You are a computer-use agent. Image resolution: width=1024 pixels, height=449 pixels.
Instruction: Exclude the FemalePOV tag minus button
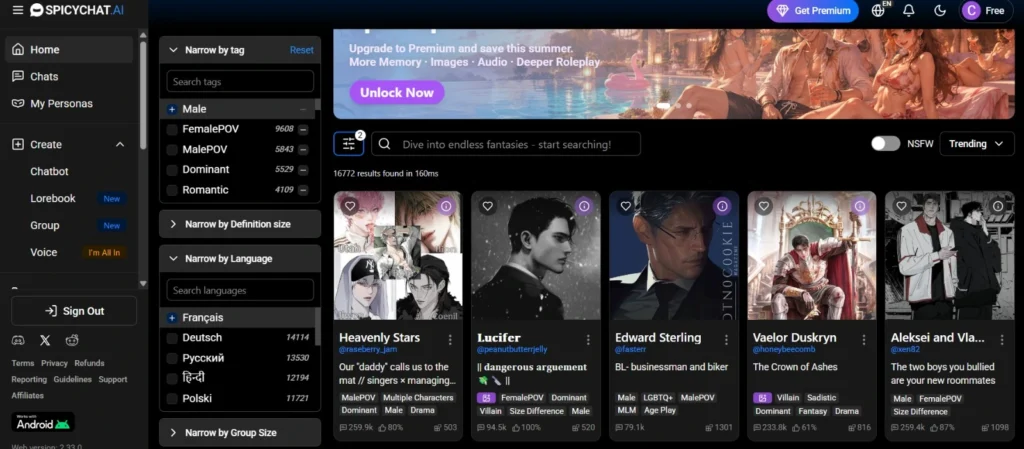(303, 129)
